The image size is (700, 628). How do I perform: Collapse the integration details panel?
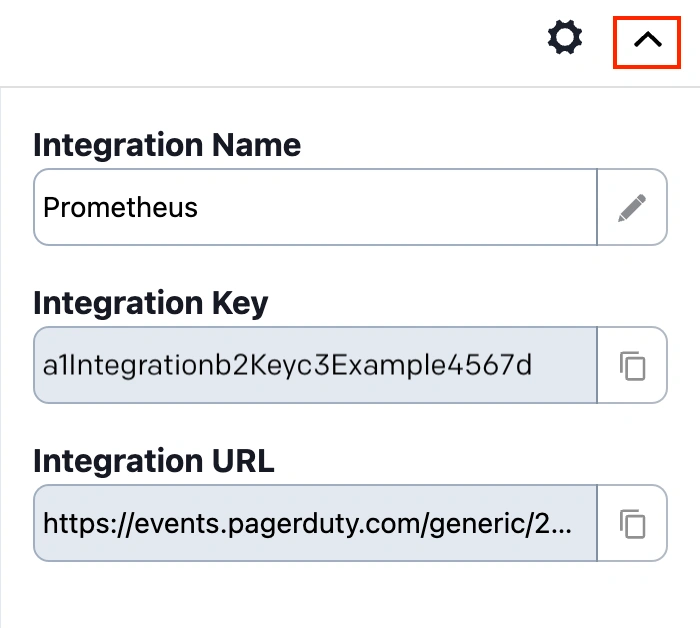[648, 40]
